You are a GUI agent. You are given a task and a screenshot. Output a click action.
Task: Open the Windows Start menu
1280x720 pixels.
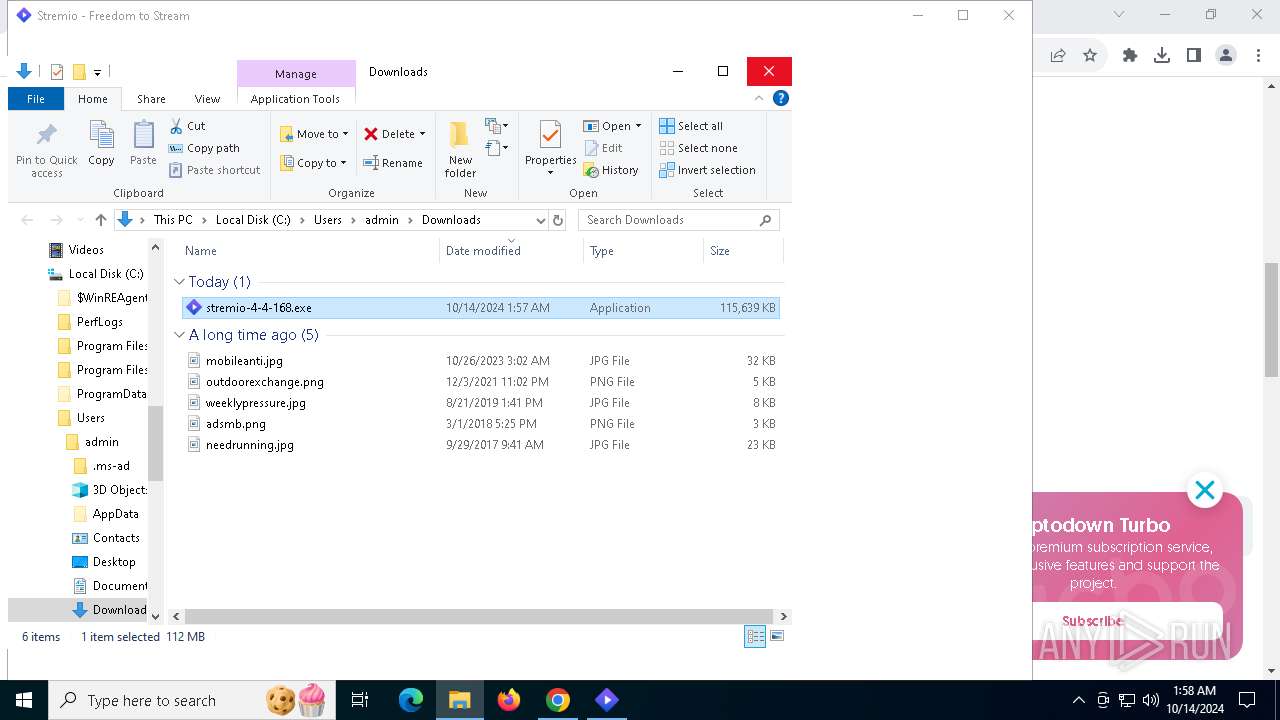pyautogui.click(x=24, y=700)
